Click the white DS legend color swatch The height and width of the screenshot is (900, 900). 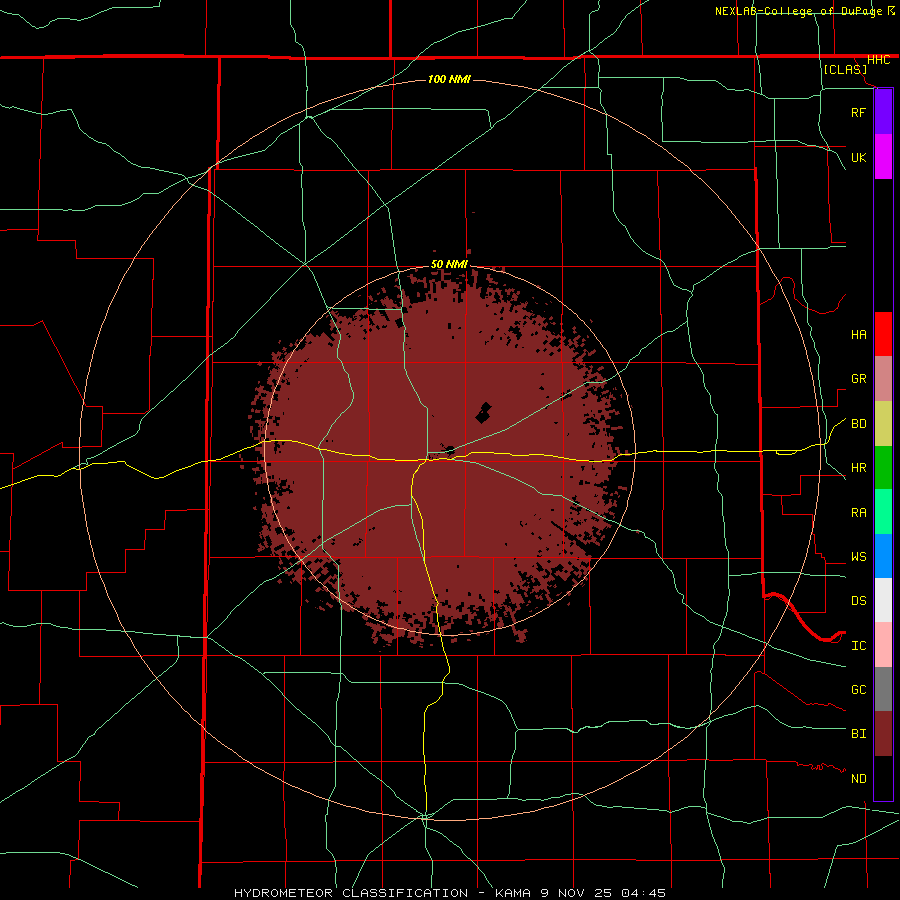pyautogui.click(x=883, y=600)
